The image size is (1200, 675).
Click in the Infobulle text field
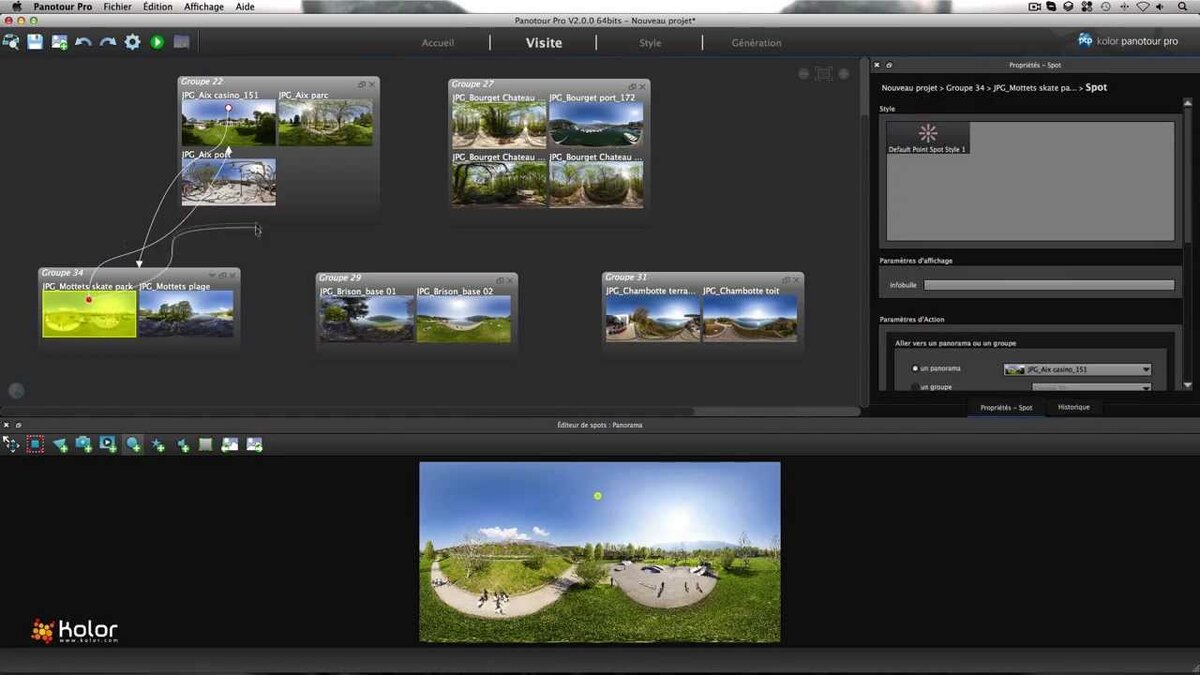tap(1049, 285)
